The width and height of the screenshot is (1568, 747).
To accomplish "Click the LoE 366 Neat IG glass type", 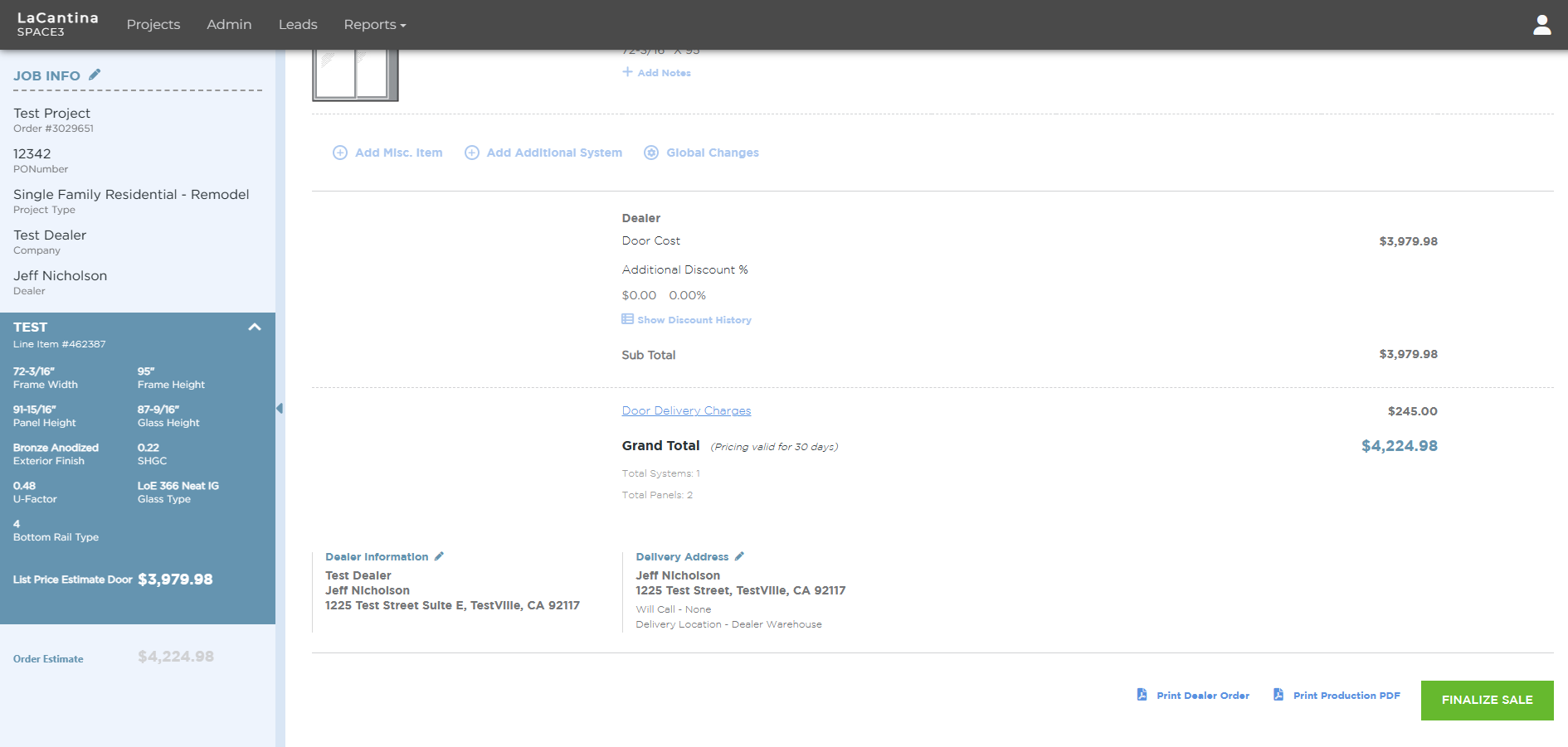I will click(178, 486).
